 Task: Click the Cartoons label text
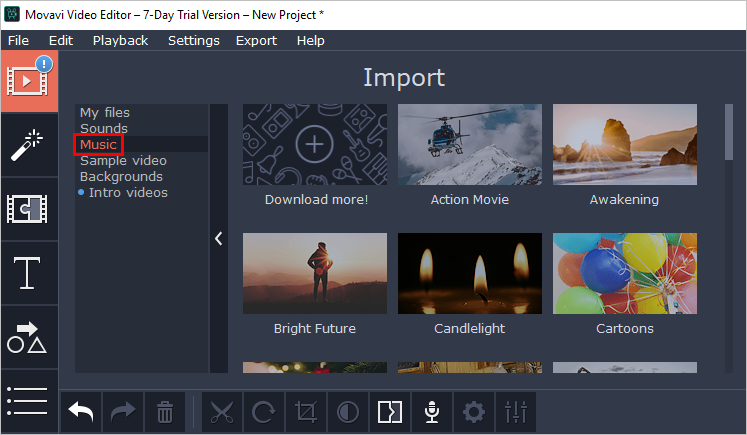point(625,328)
